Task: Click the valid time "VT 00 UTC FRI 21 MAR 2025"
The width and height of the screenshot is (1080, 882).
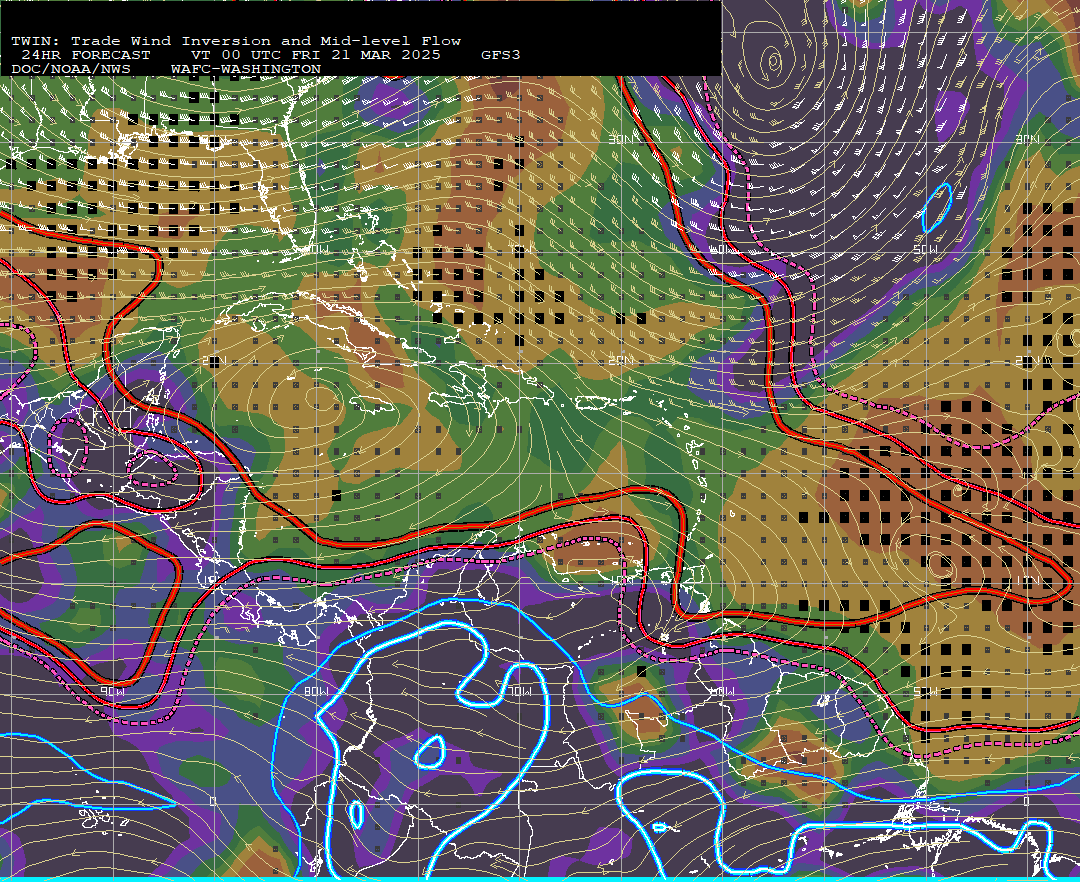Action: click(x=316, y=55)
